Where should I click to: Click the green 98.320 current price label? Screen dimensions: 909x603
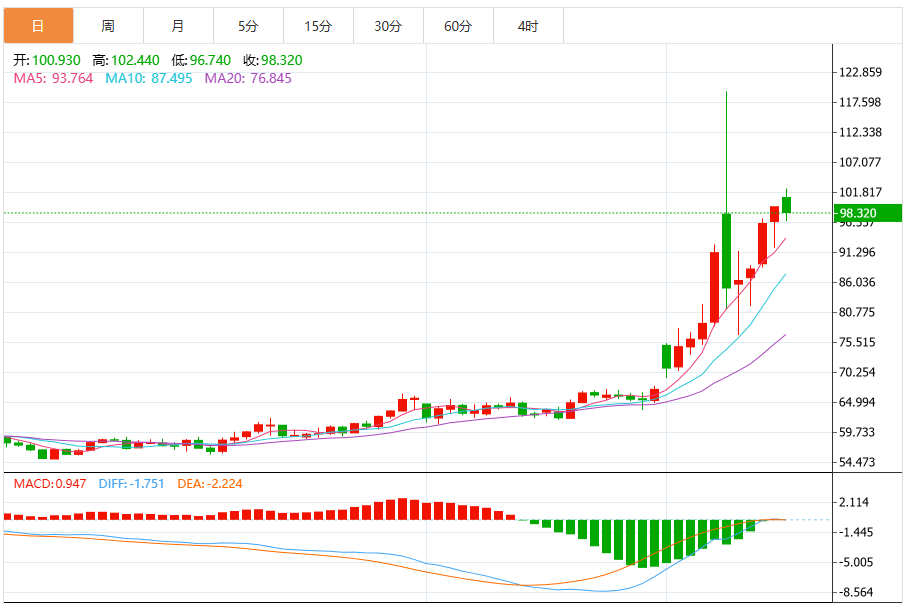tap(867, 213)
